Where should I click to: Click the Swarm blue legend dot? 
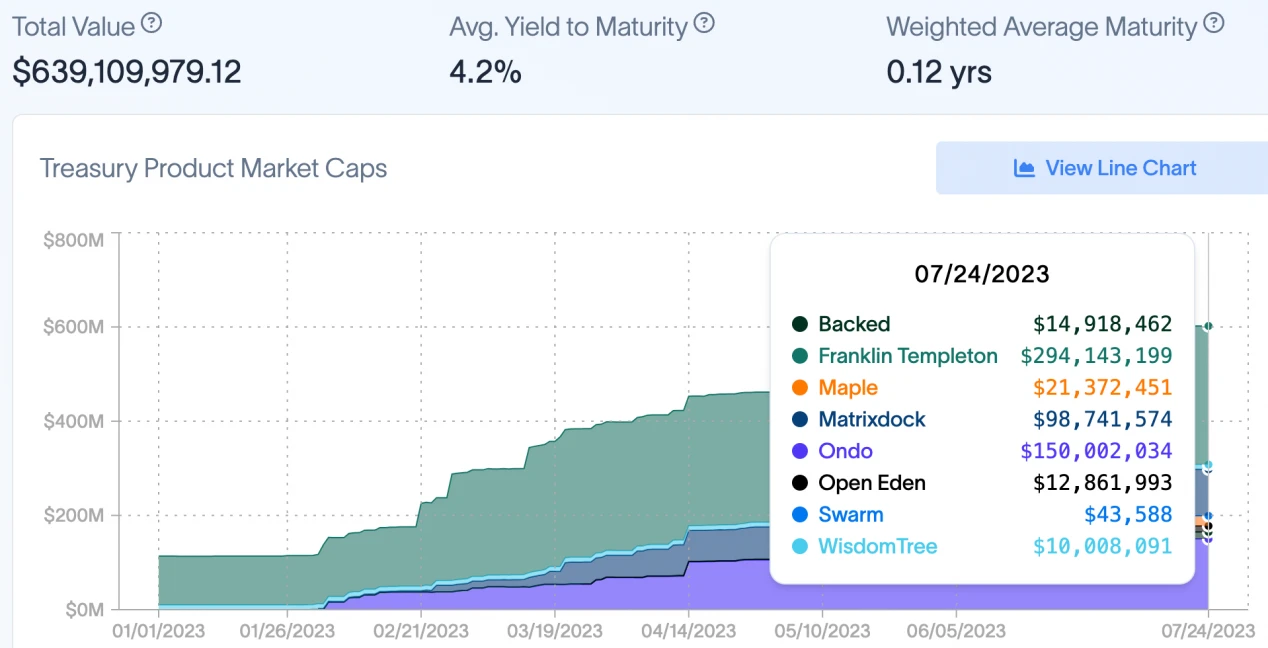pyautogui.click(x=800, y=515)
